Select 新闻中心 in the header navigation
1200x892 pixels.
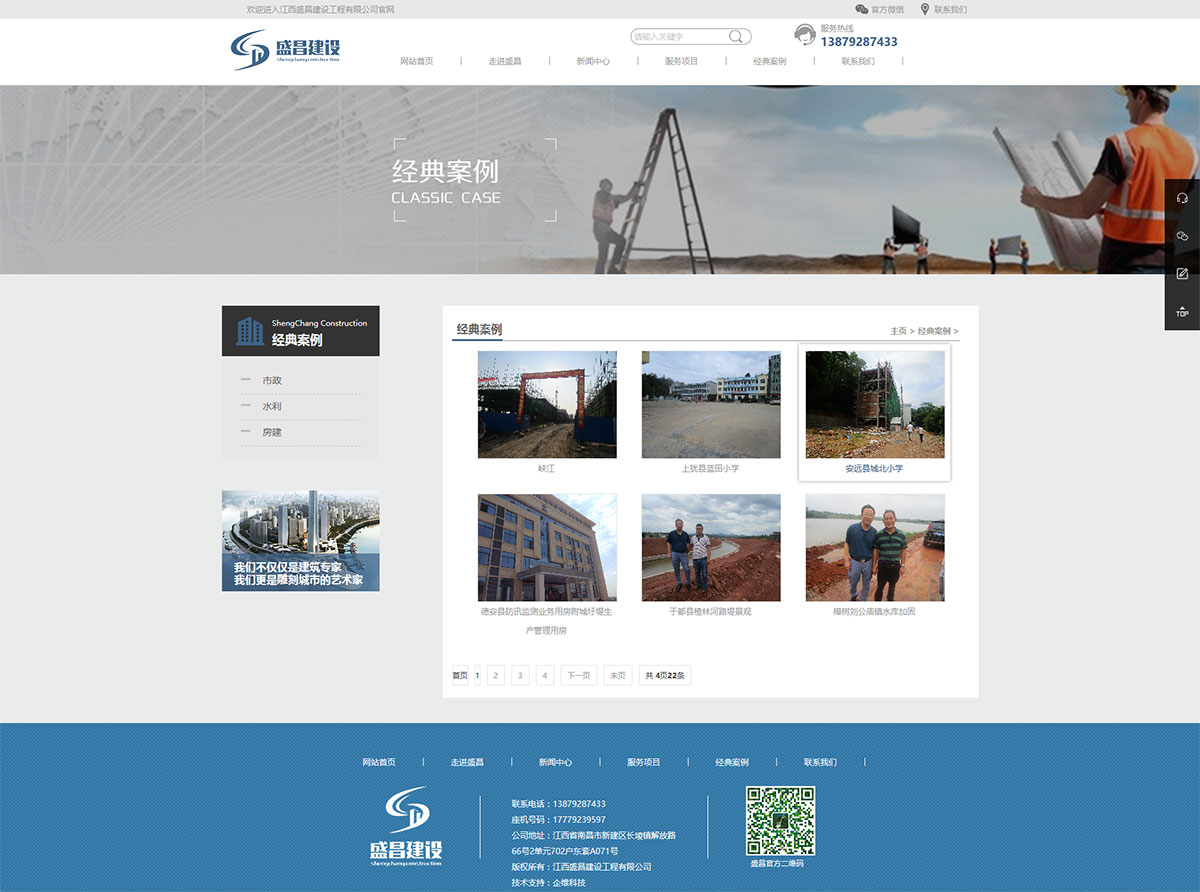pos(593,61)
